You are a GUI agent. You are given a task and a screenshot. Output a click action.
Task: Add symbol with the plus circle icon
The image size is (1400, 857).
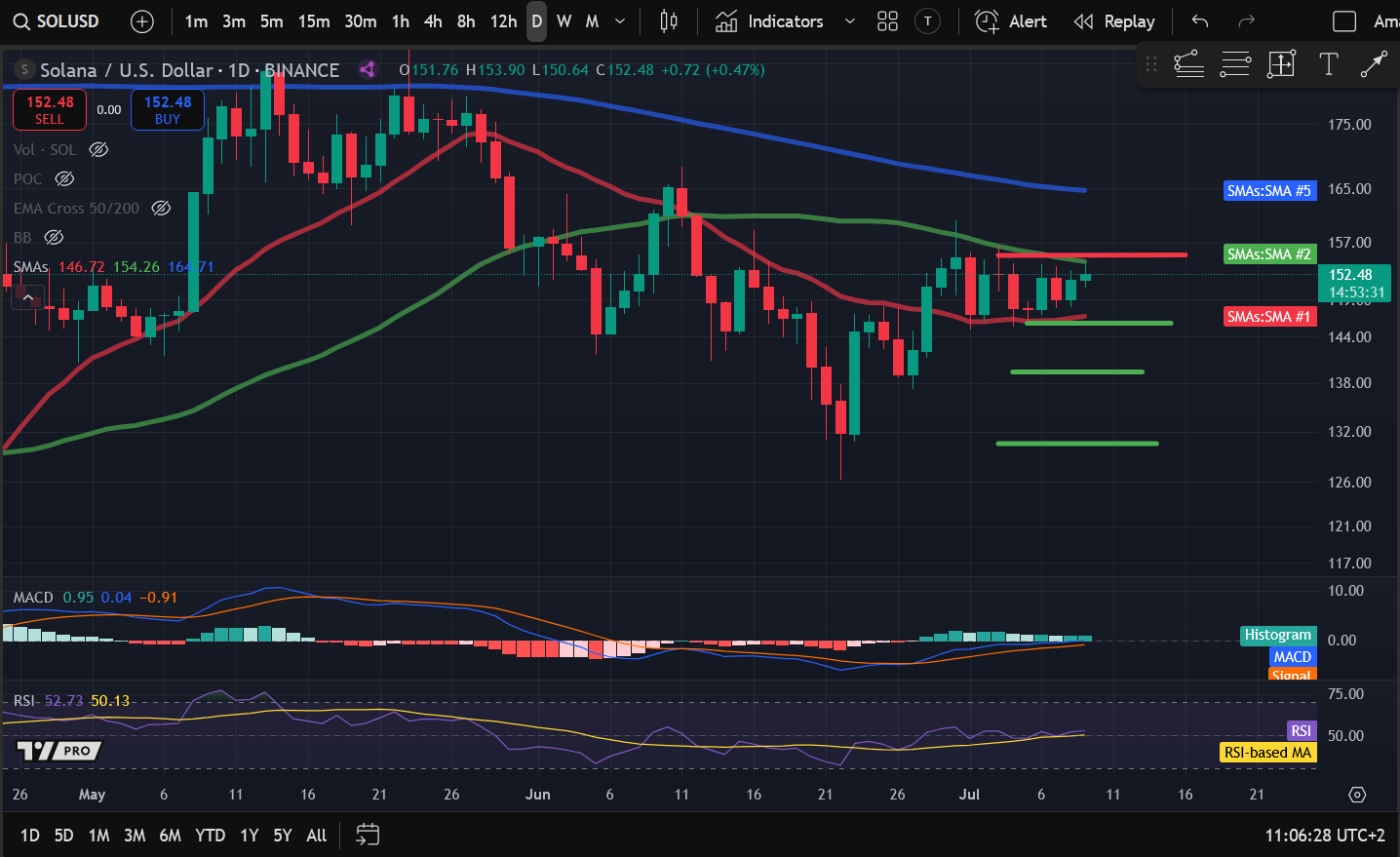click(142, 21)
